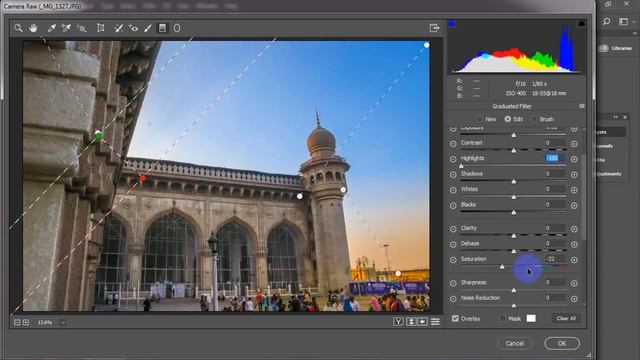Decrease Sharpness with the minus icon
Image resolution: width=640 pixels, height=360 pixels.
pos(453,283)
